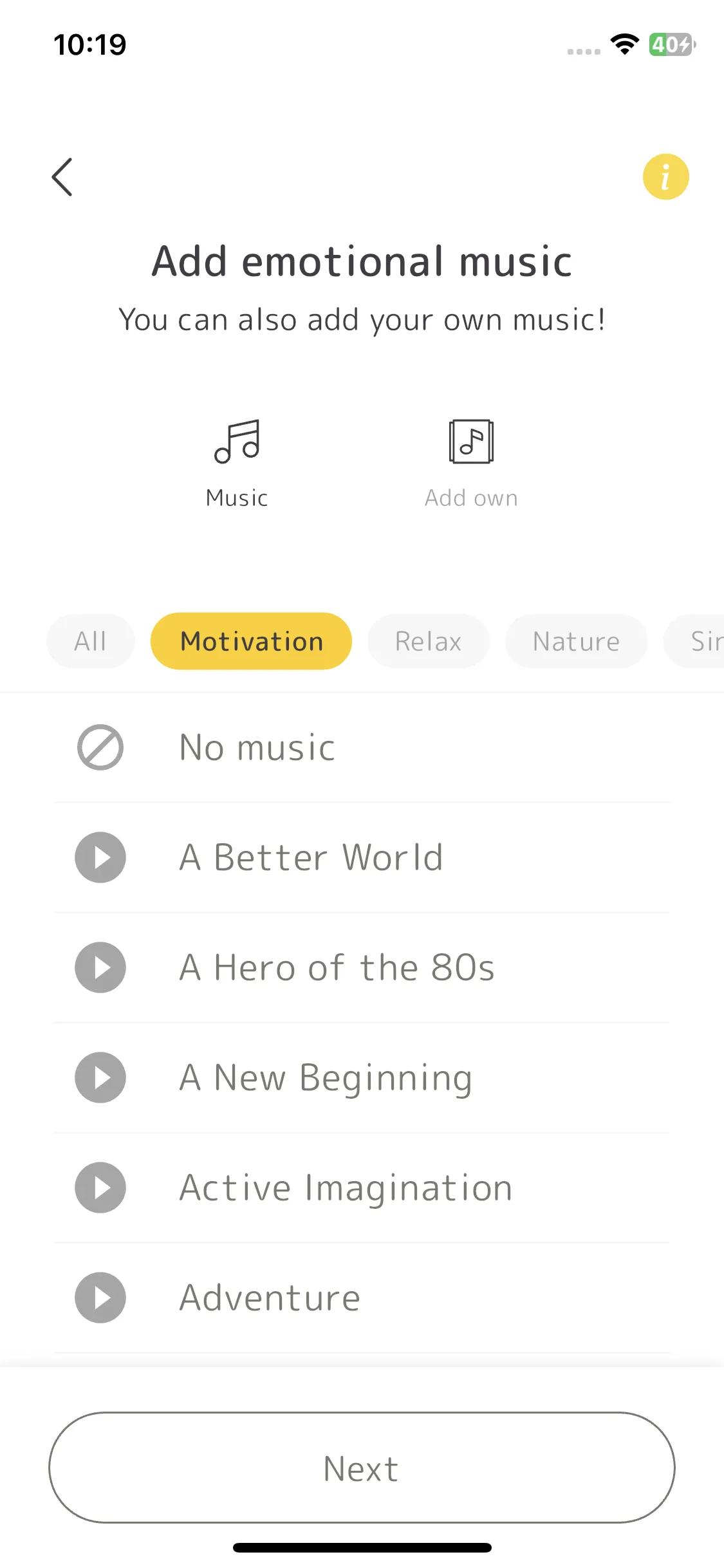Switch to the Relax category
Image resolution: width=724 pixels, height=1568 pixels.
(x=429, y=641)
